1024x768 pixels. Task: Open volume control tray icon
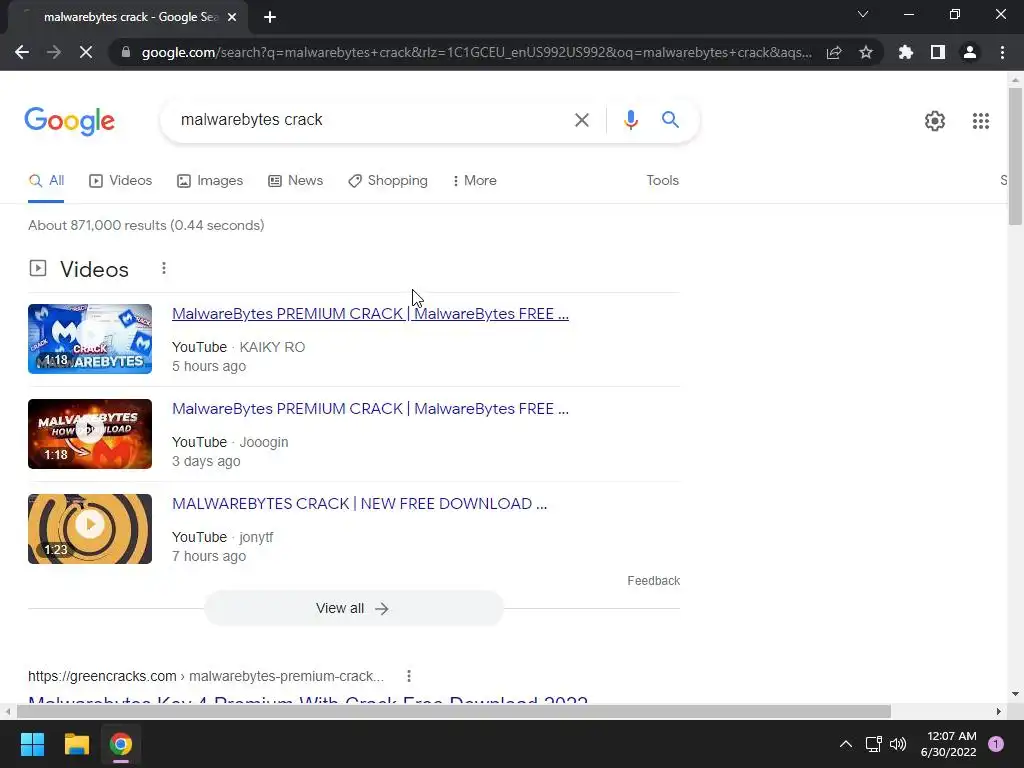(898, 744)
